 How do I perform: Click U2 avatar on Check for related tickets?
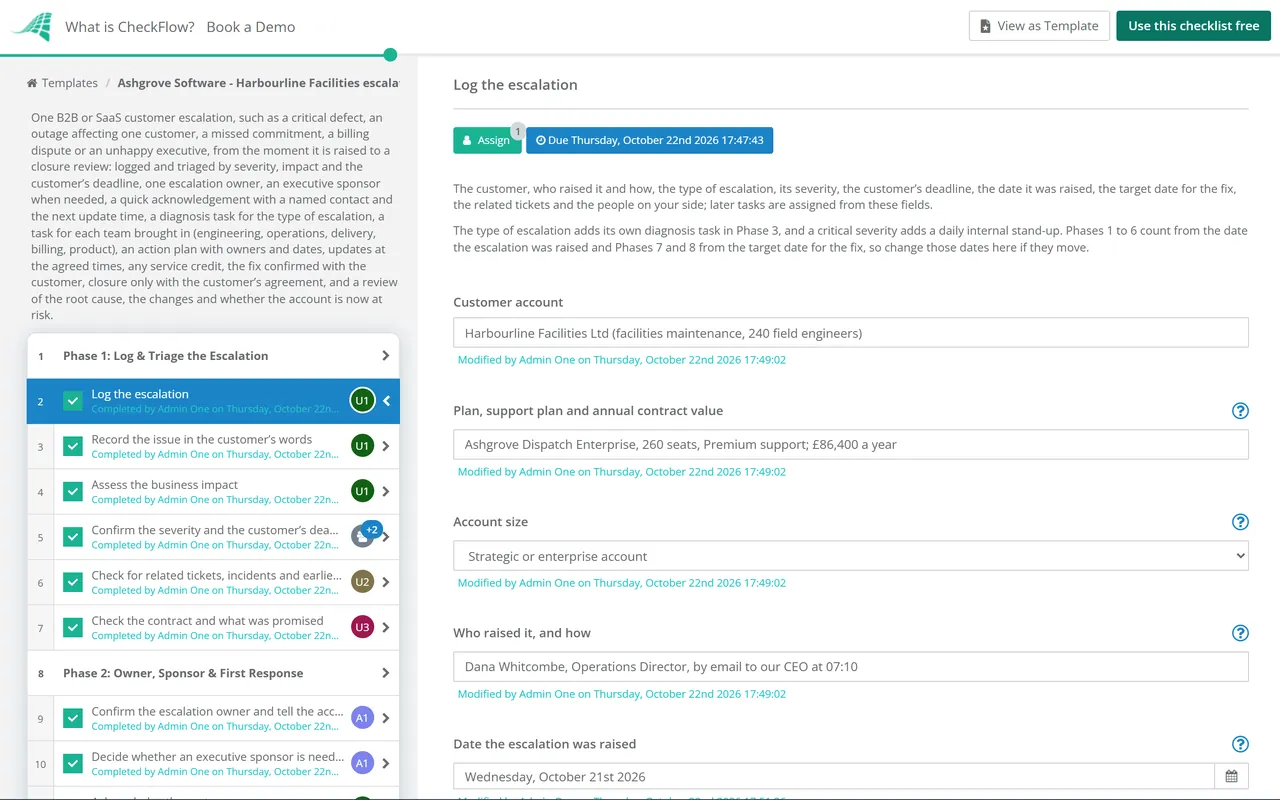(x=362, y=582)
